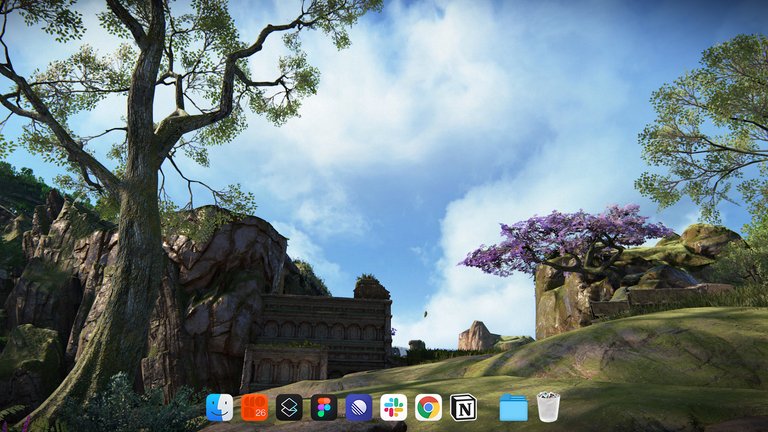
Task: Open Google Chrome from the dock
Action: [x=428, y=408]
